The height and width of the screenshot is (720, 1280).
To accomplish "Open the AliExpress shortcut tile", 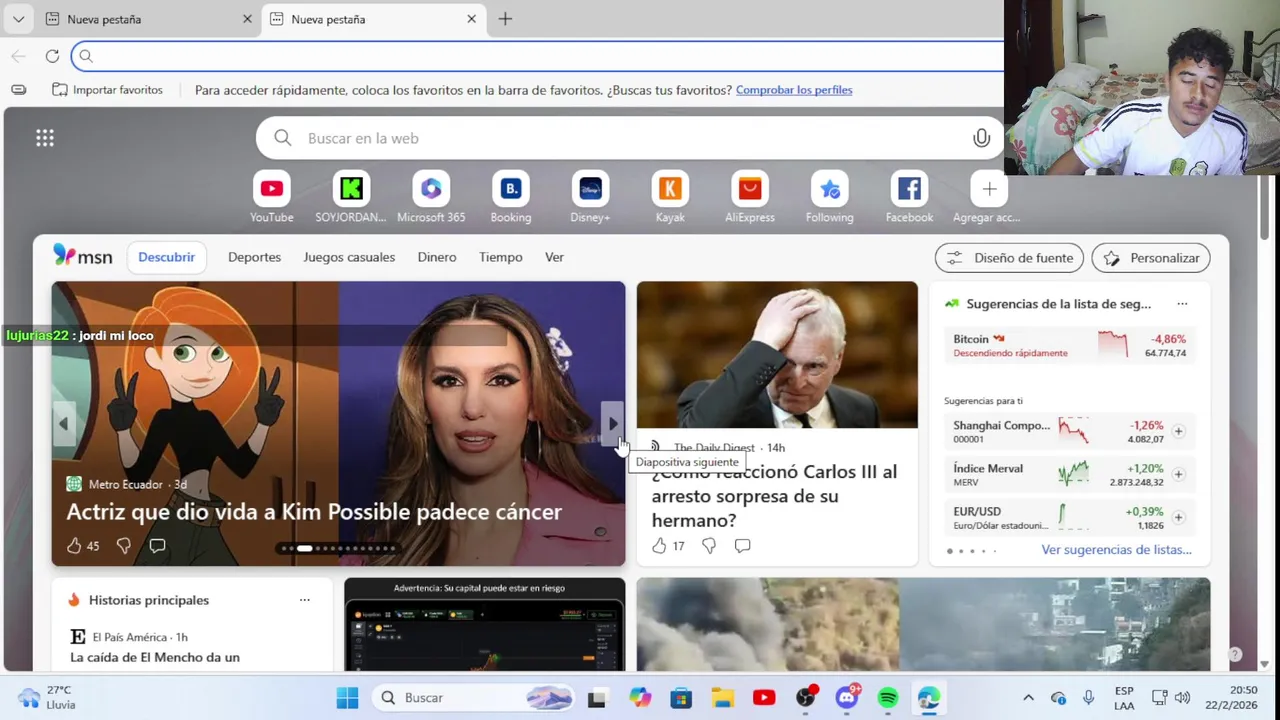I will tap(750, 197).
